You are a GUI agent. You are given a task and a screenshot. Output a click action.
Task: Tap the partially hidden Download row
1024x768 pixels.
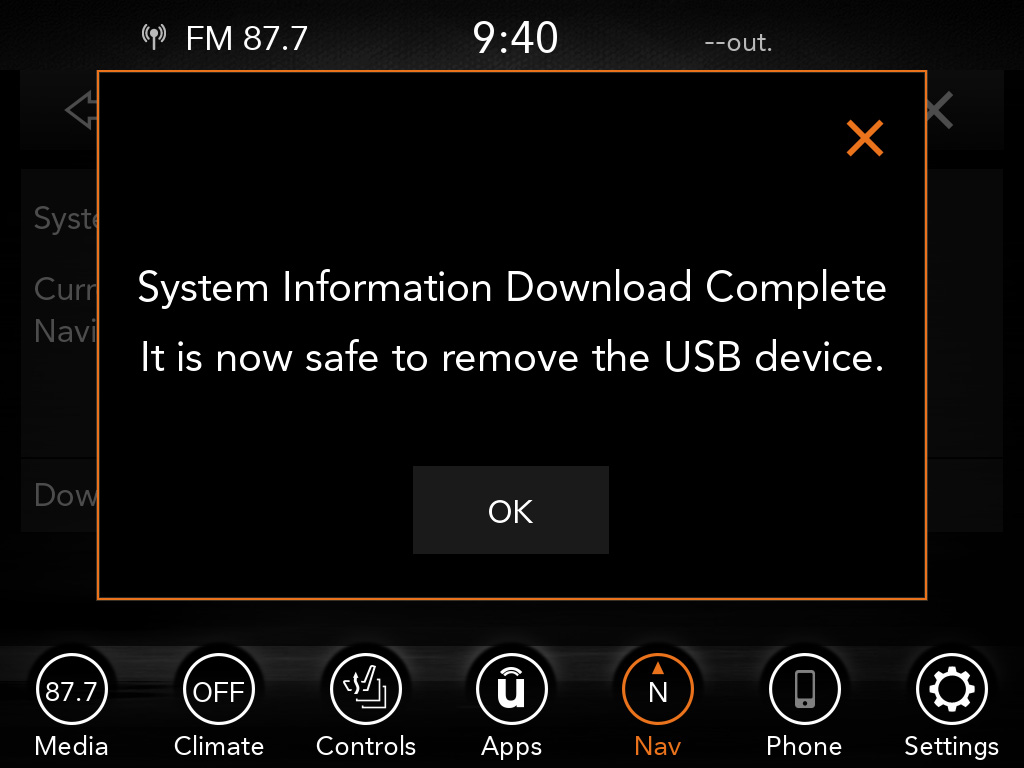pos(59,495)
